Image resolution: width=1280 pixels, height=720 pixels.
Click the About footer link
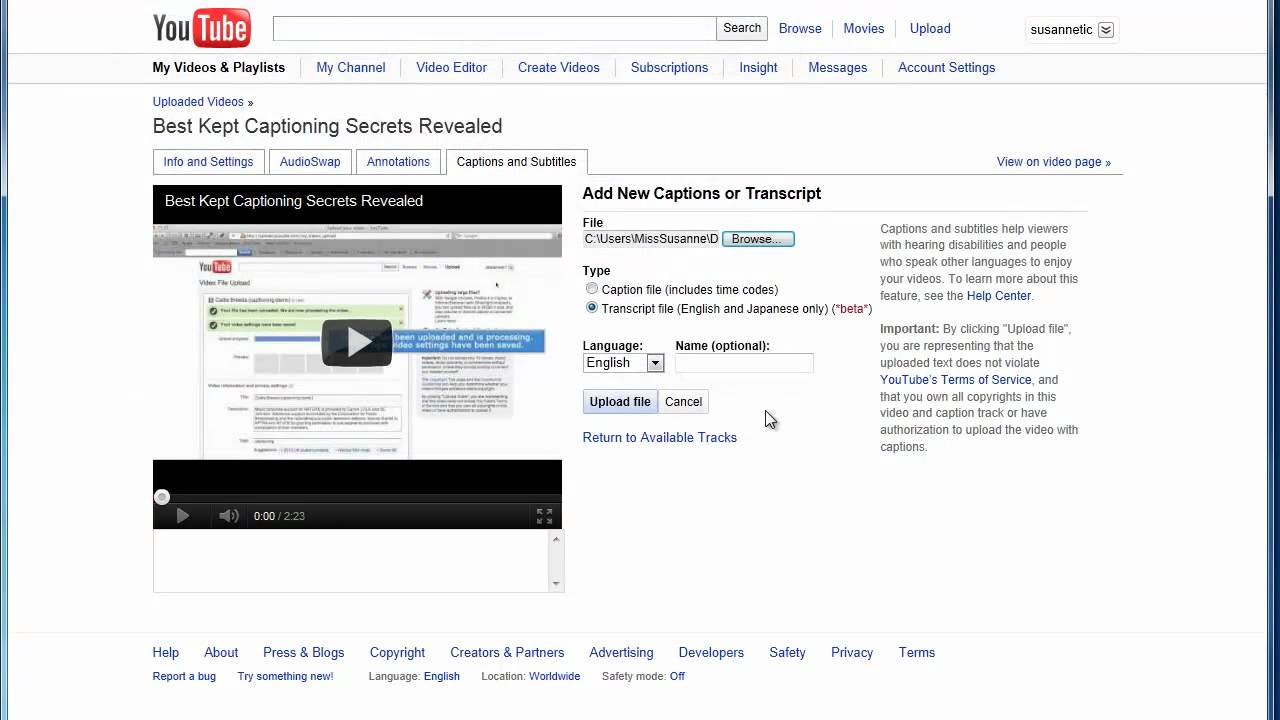pyautogui.click(x=221, y=653)
